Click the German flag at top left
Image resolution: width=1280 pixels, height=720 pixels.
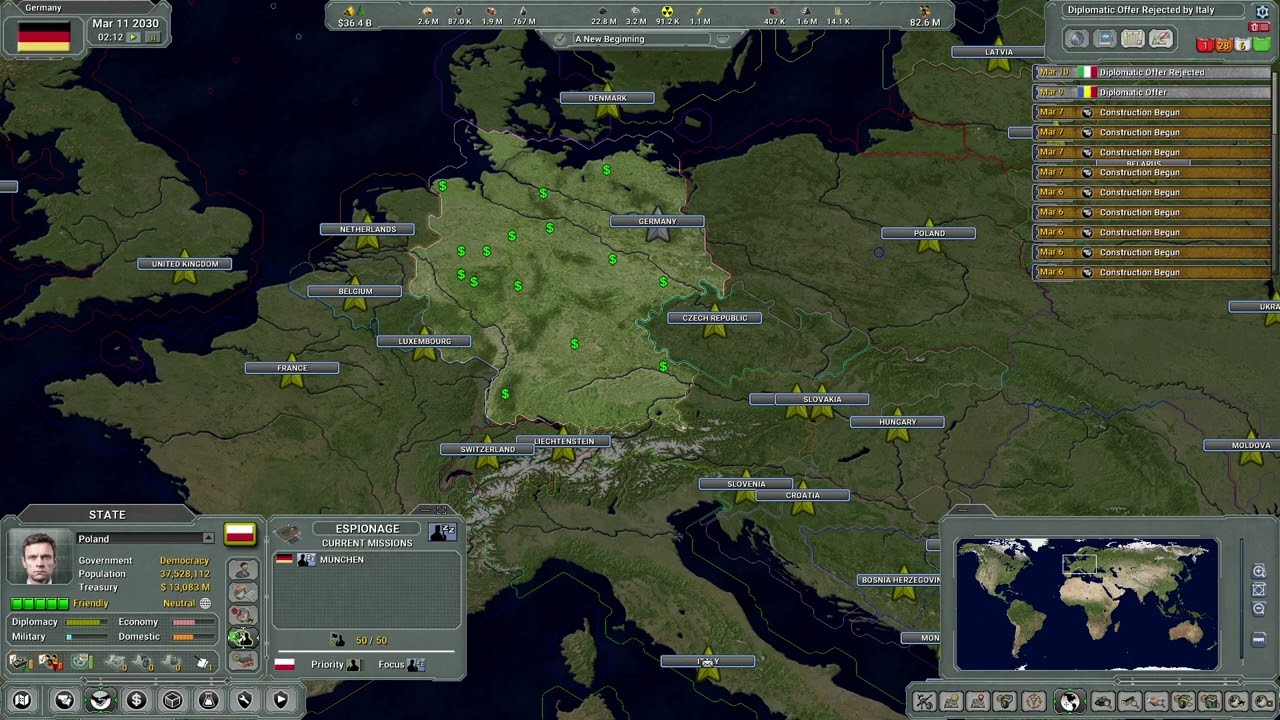pyautogui.click(x=44, y=35)
